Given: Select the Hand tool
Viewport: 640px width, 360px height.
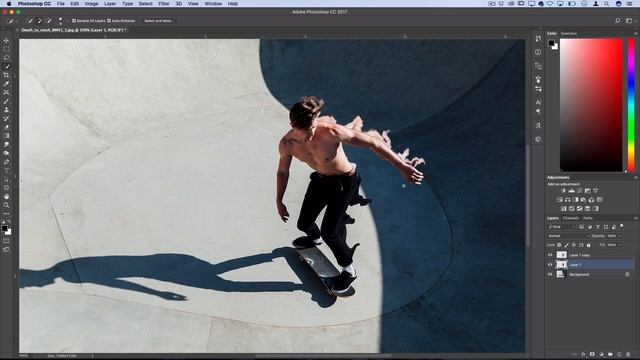Looking at the screenshot, I should pyautogui.click(x=6, y=197).
